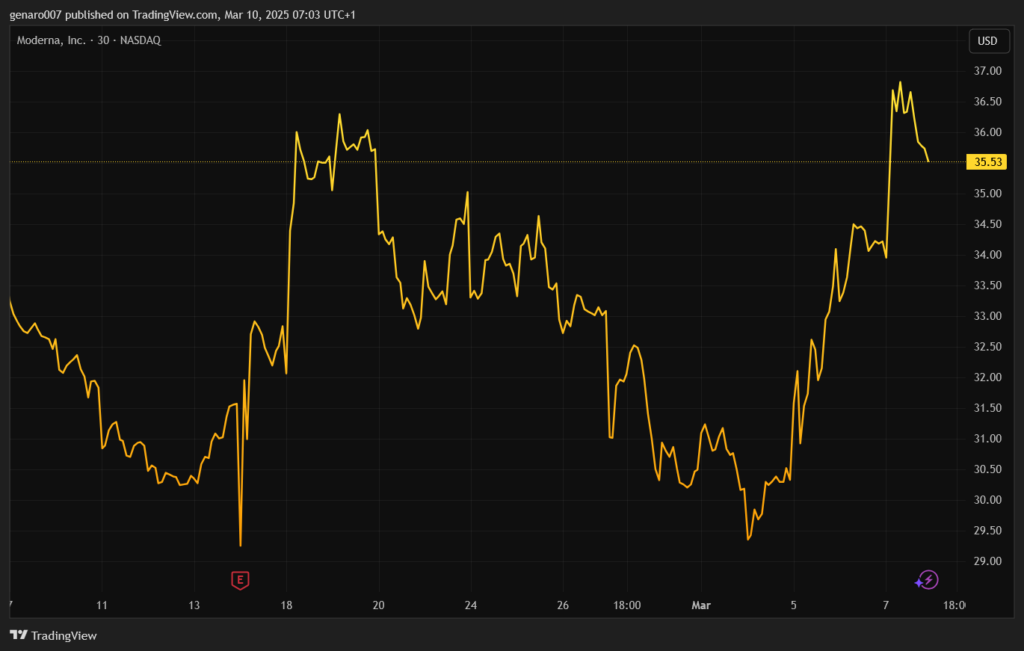Select the Mar label on time axis
Image resolution: width=1024 pixels, height=651 pixels.
700,605
